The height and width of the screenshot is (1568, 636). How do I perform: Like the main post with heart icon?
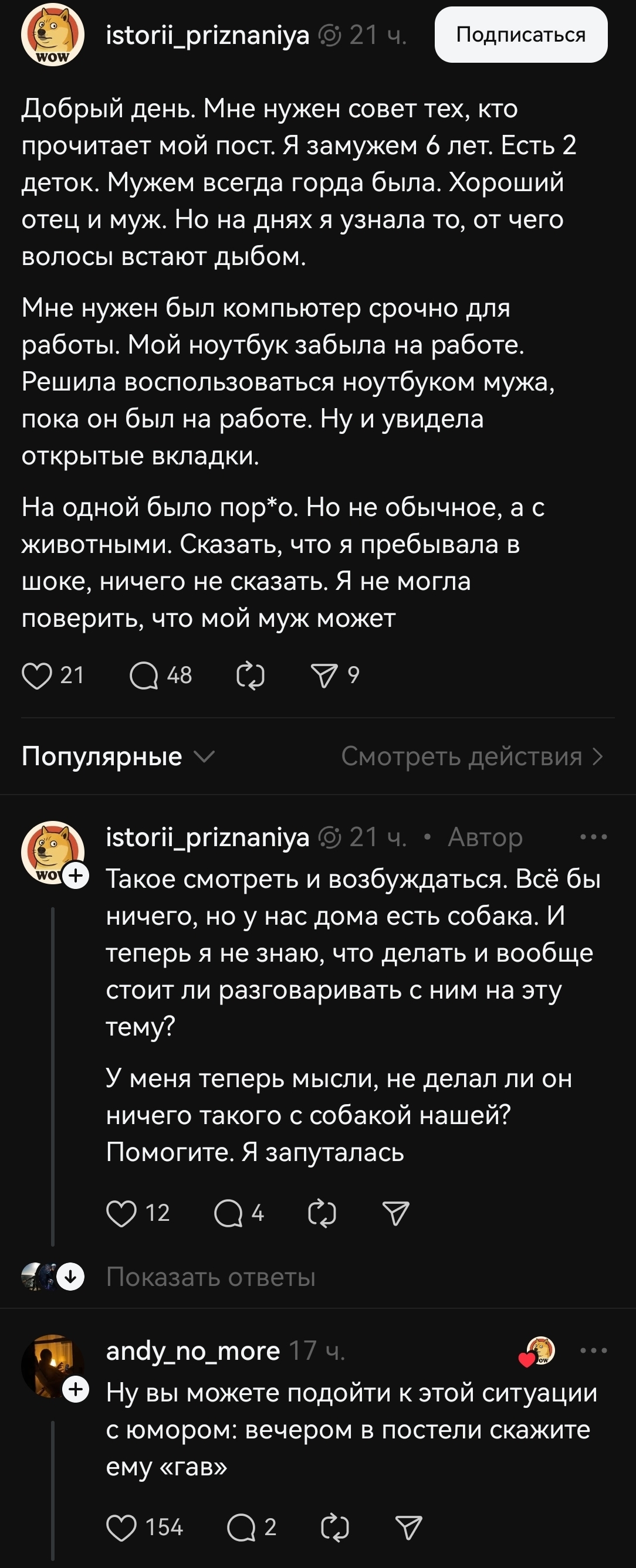pos(36,676)
